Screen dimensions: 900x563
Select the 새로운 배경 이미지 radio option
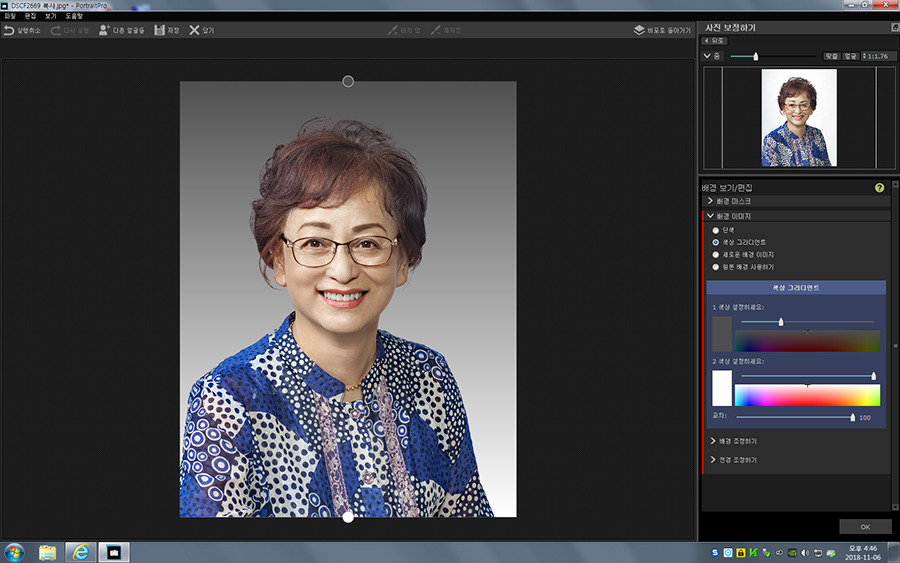(x=716, y=254)
